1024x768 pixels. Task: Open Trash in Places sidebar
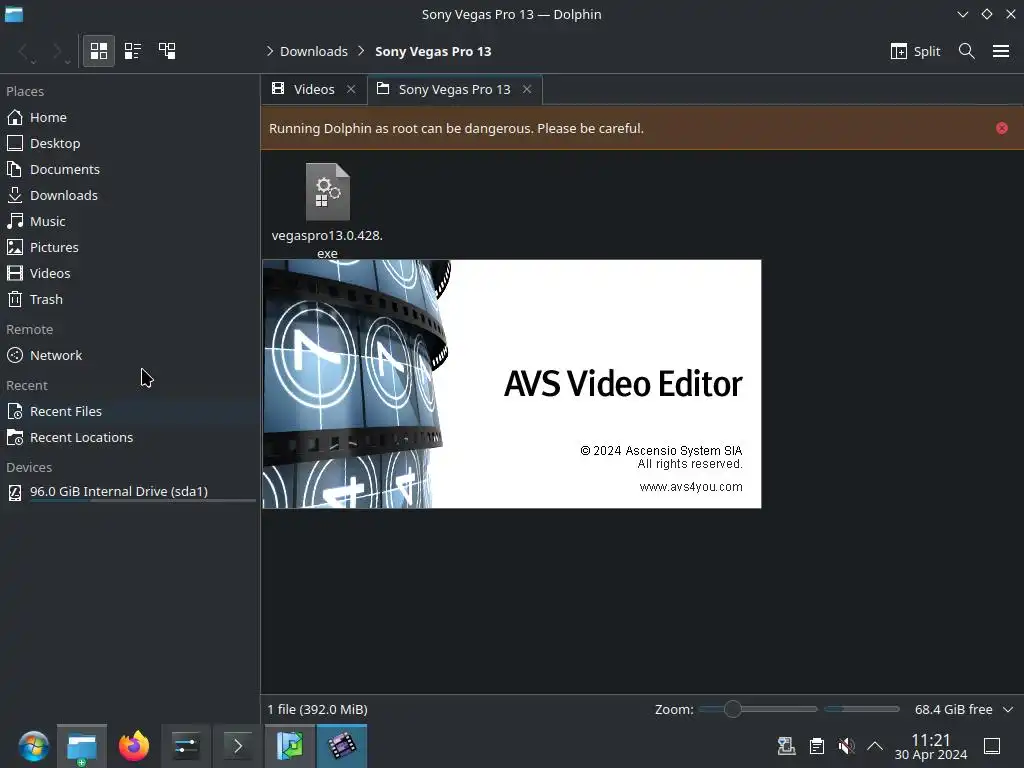click(x=130, y=299)
